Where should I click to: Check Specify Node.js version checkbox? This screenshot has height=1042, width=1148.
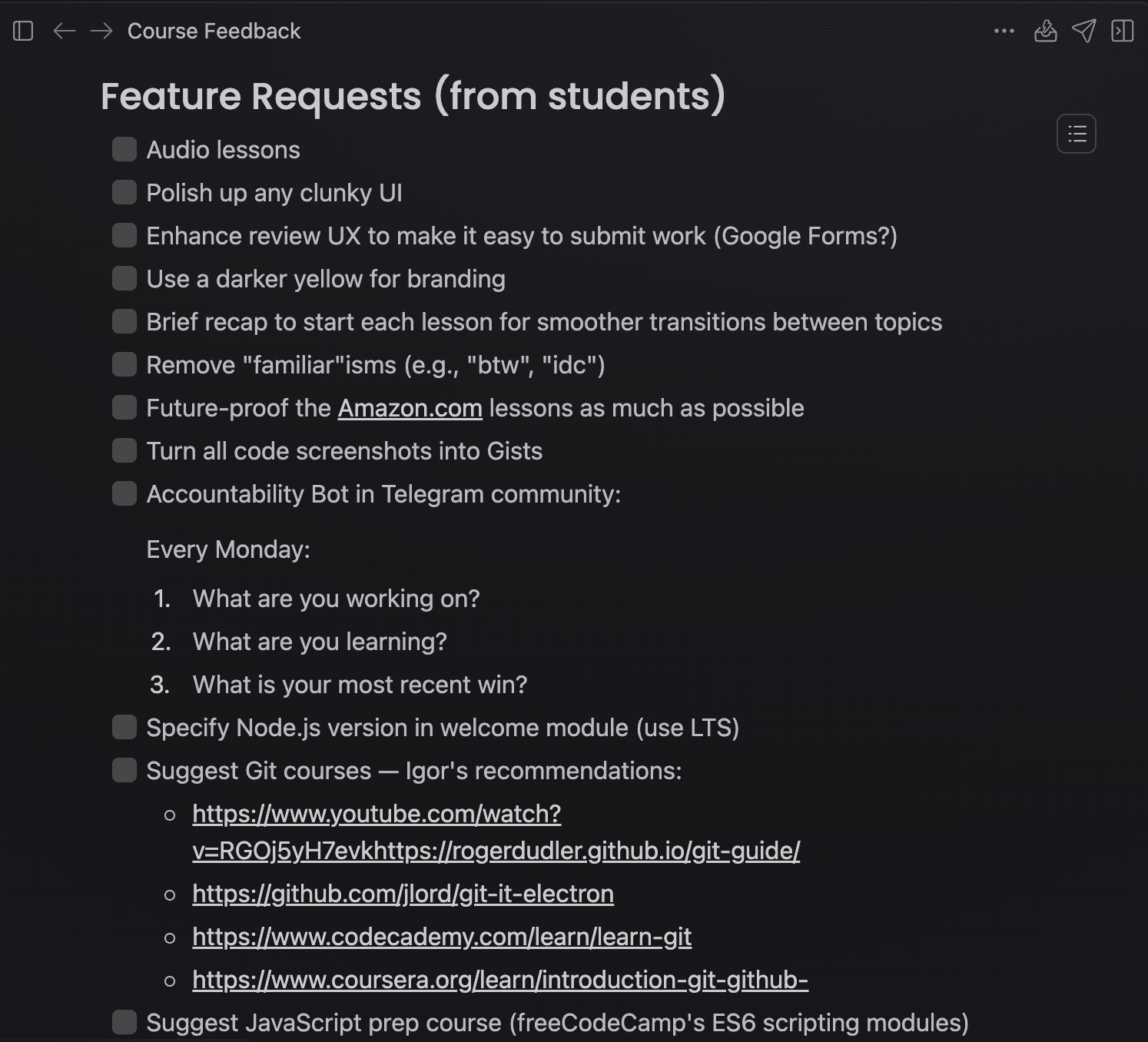point(124,727)
